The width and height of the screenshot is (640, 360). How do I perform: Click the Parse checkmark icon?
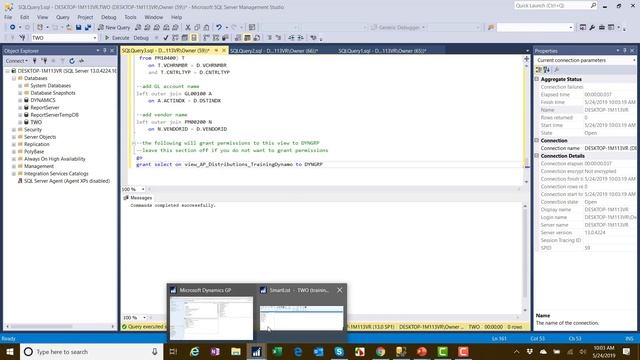click(165, 38)
